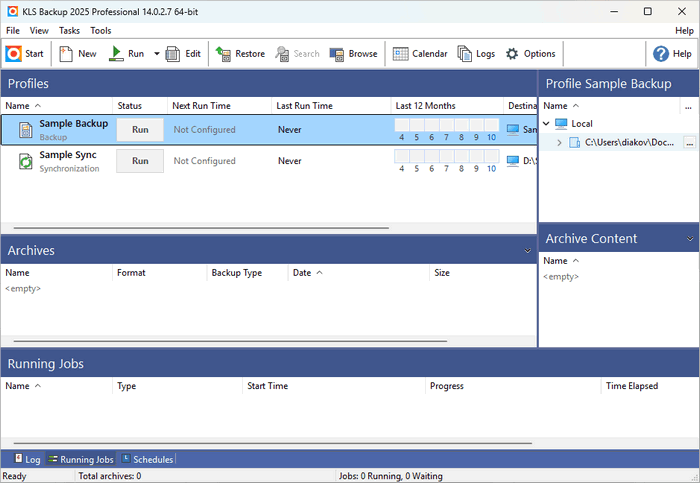Screen dimensions: 700x483
Task: Click the Status column header
Action: coord(140,106)
